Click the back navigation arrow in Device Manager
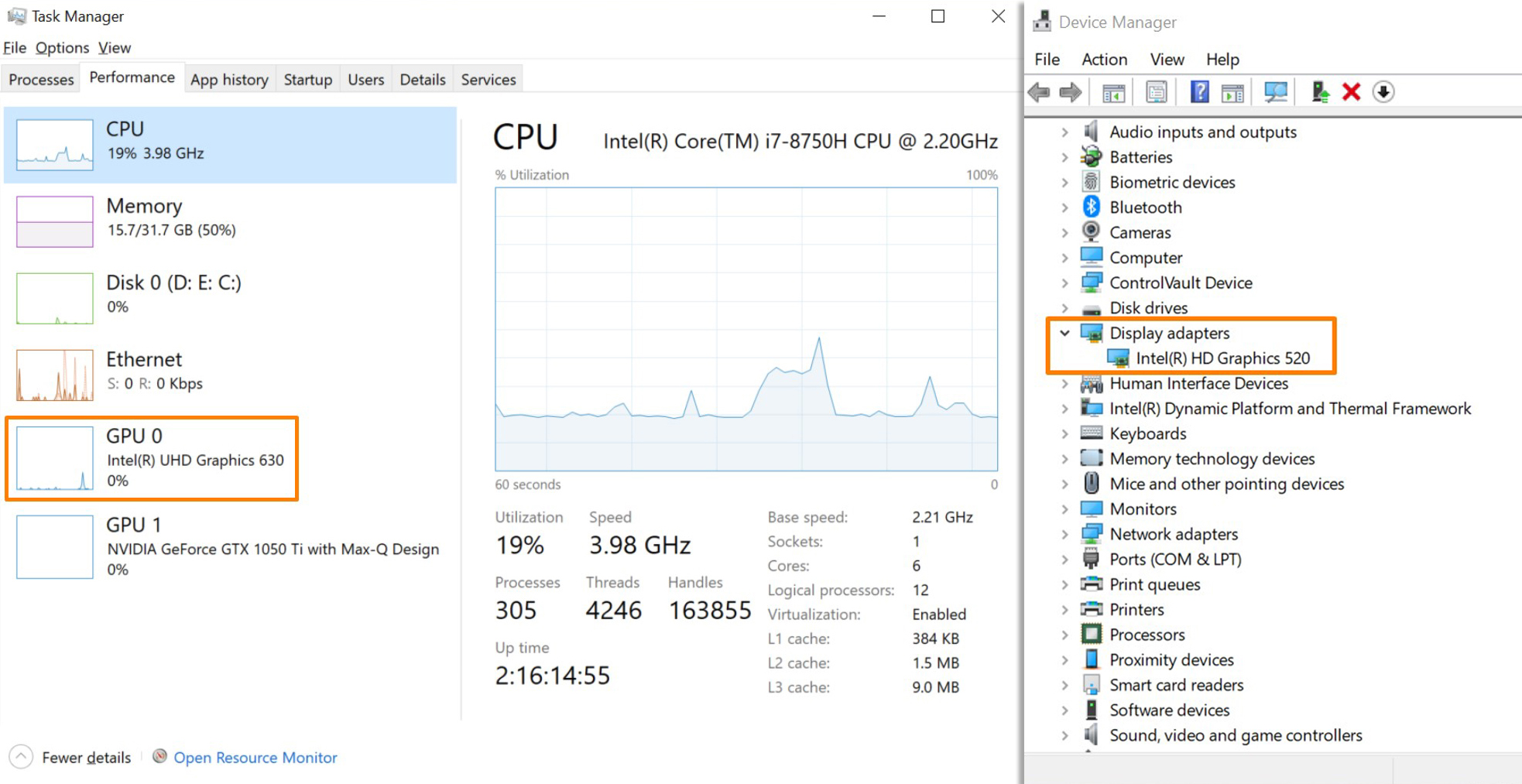The width and height of the screenshot is (1522, 784). (x=1039, y=91)
